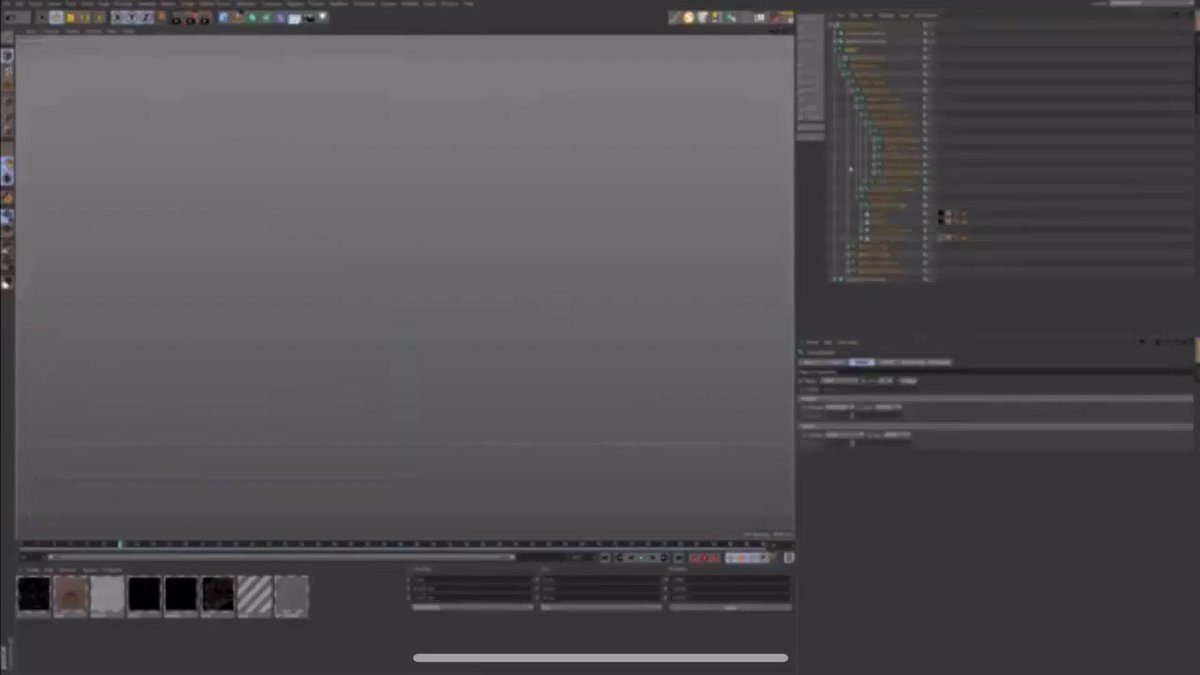Click the timeline preview range slider bar

[x=280, y=557]
